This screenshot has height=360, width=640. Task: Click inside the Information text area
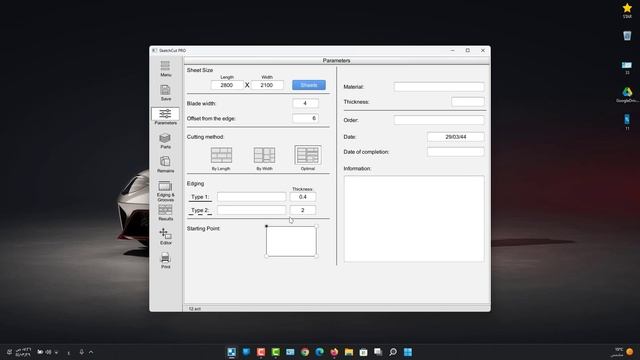pos(414,218)
